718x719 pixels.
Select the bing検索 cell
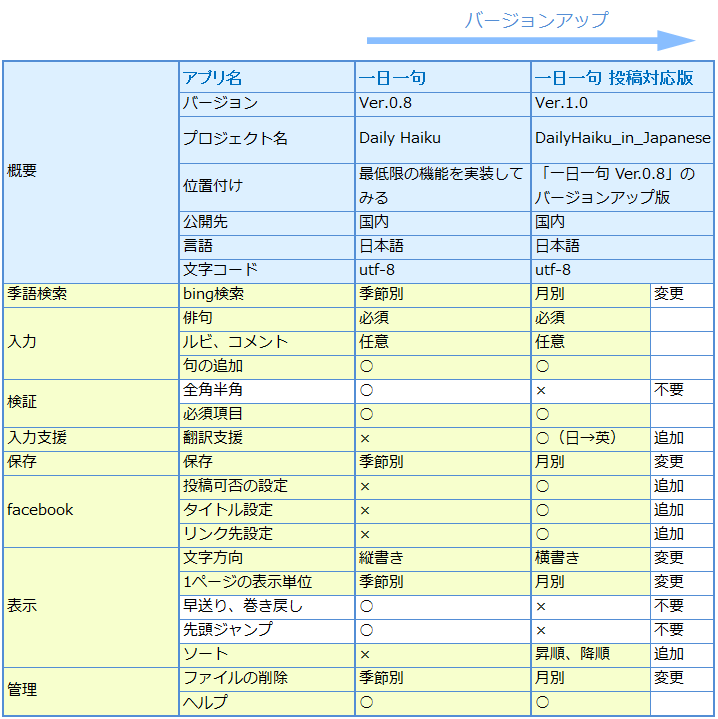coord(266,295)
